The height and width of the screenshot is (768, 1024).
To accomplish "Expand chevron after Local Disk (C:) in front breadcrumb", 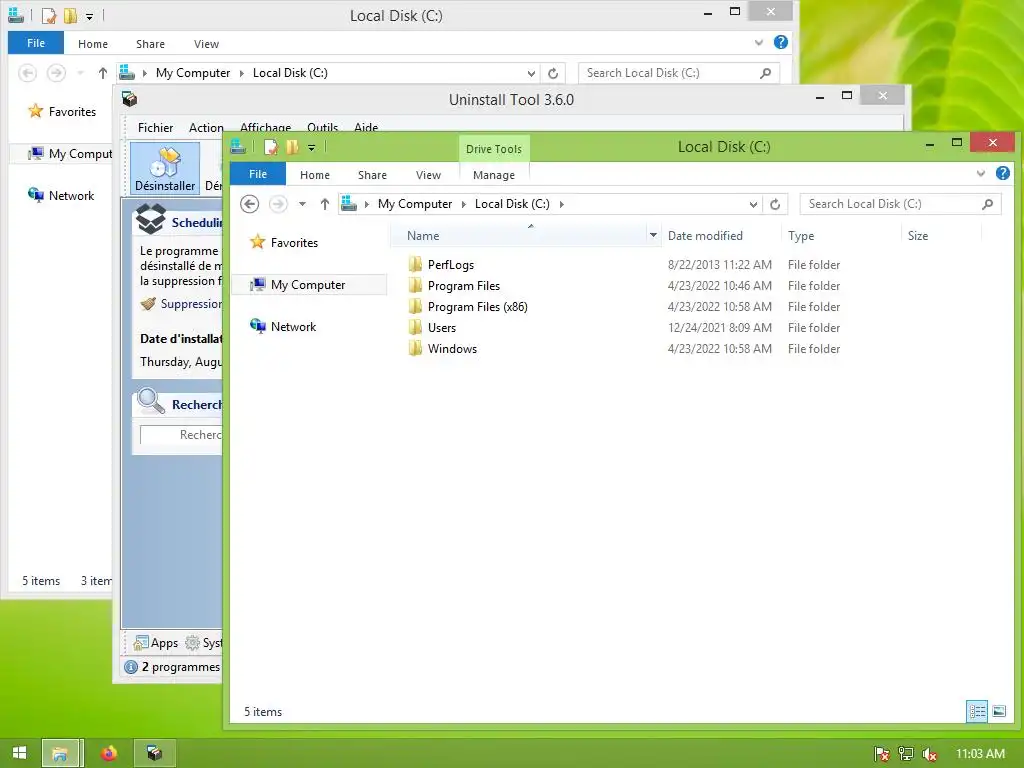I will [562, 204].
